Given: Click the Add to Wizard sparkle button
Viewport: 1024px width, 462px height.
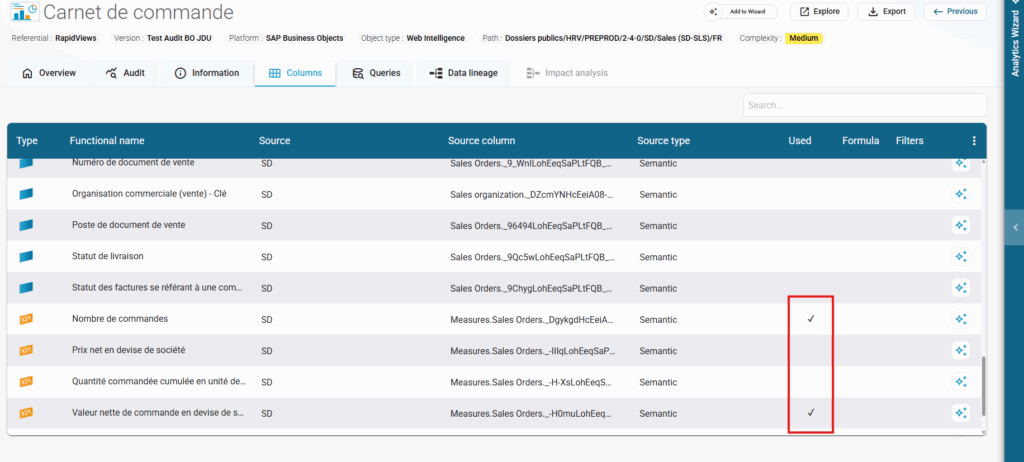Looking at the screenshot, I should [x=741, y=12].
